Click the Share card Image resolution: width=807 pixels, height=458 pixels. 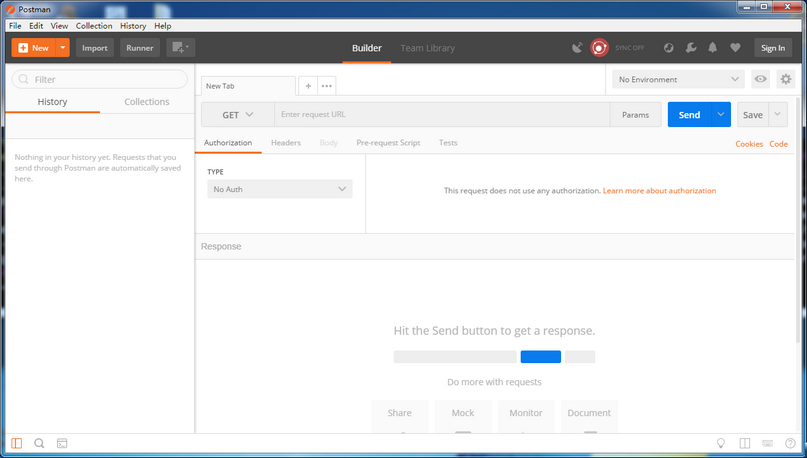click(400, 416)
